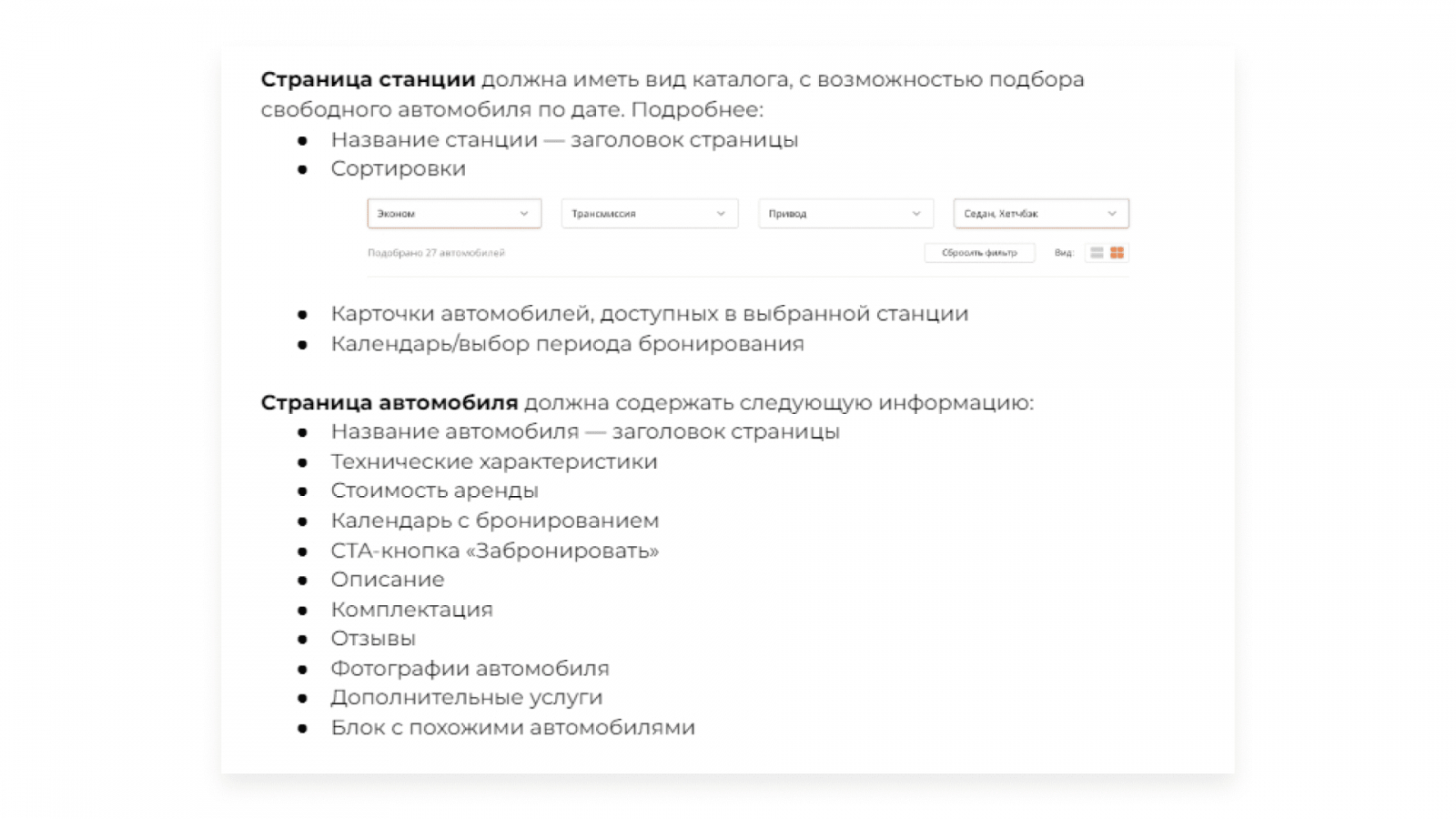Expand the Седан, Хетчбэк body type dropdown

[1041, 214]
